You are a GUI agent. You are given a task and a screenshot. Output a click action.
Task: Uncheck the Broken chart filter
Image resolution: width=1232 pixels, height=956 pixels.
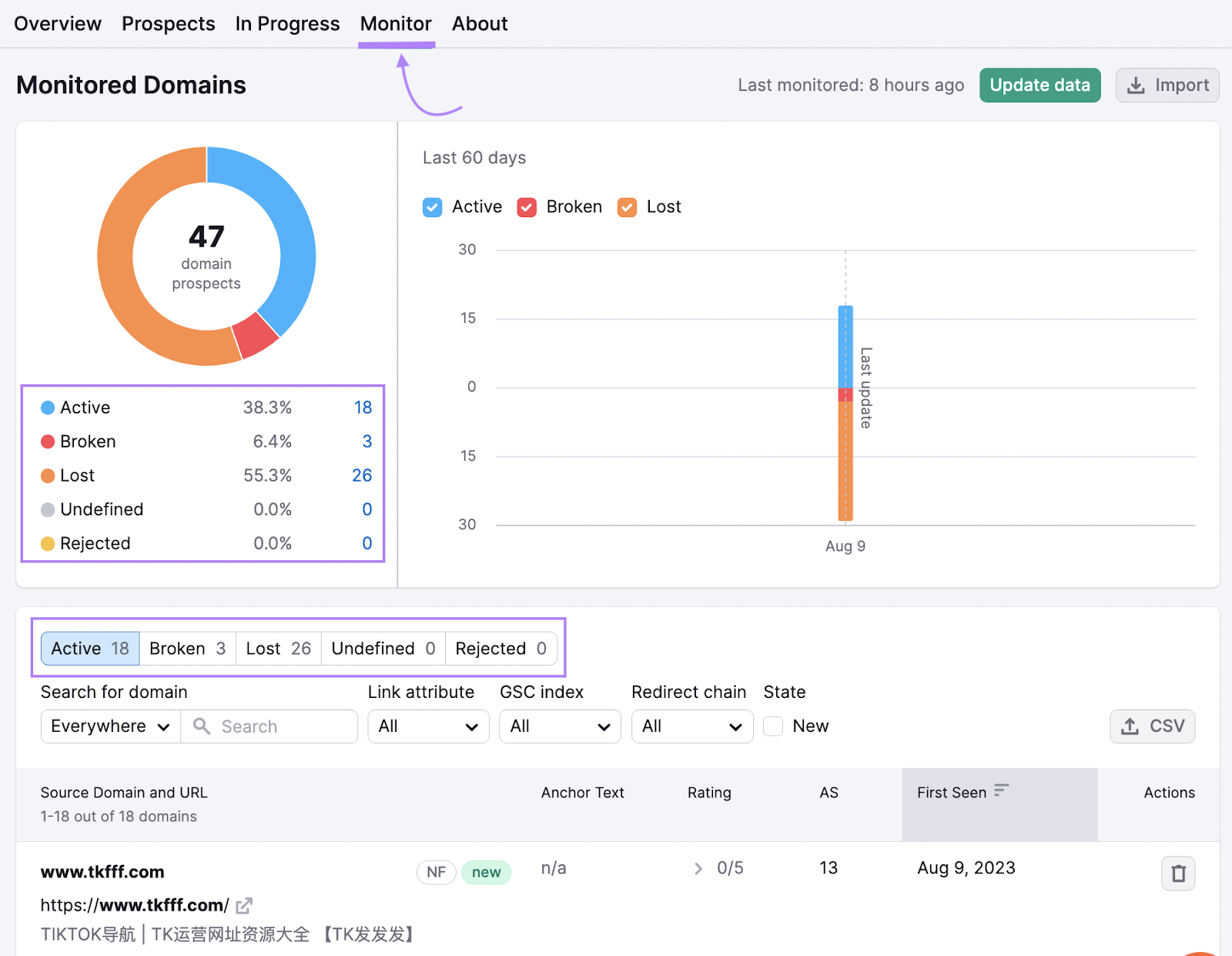pos(527,207)
